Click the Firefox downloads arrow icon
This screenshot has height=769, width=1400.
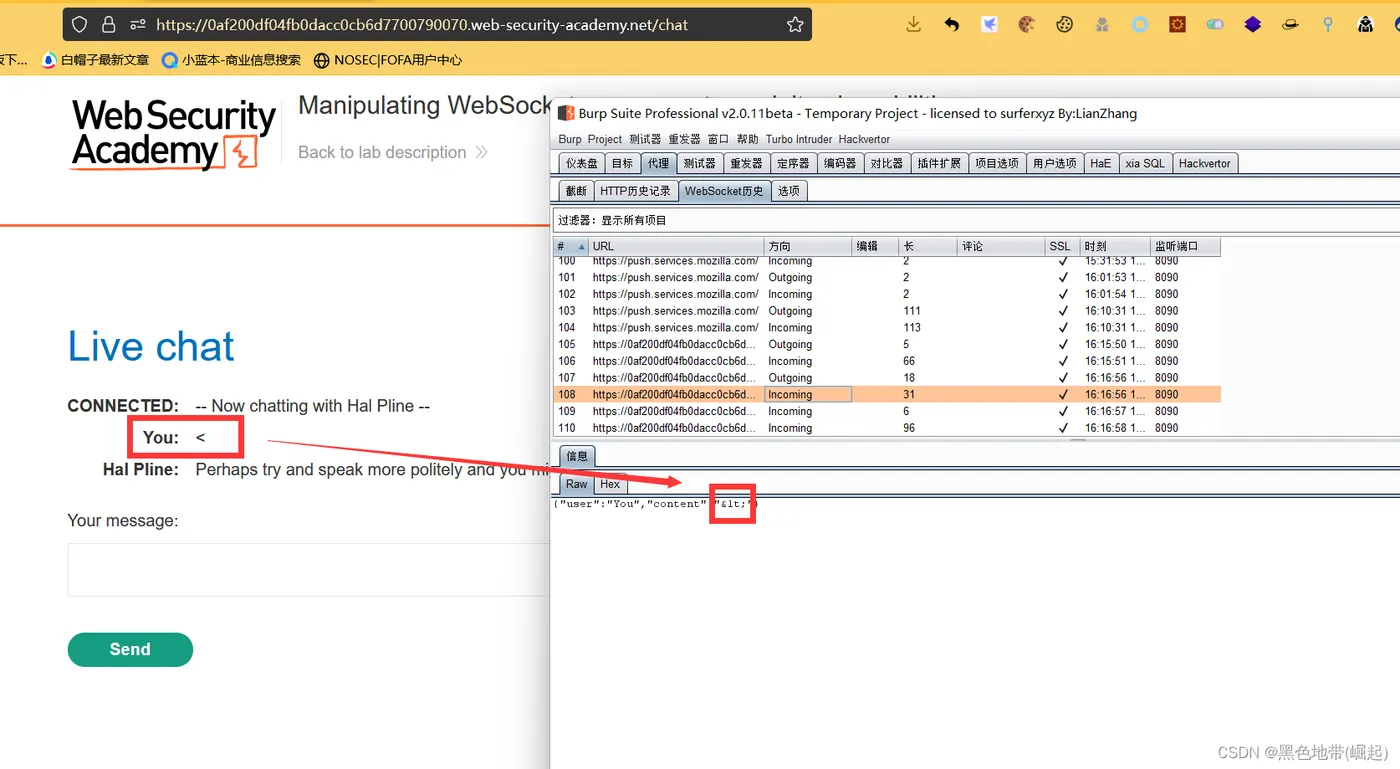tap(913, 25)
